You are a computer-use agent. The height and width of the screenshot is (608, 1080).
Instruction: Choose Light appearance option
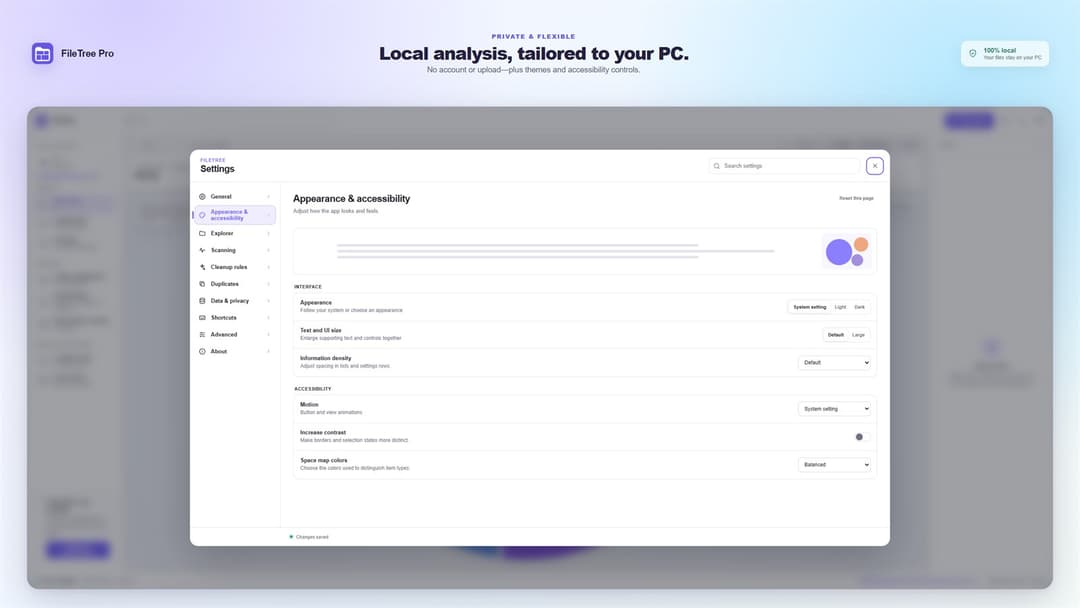tap(840, 307)
